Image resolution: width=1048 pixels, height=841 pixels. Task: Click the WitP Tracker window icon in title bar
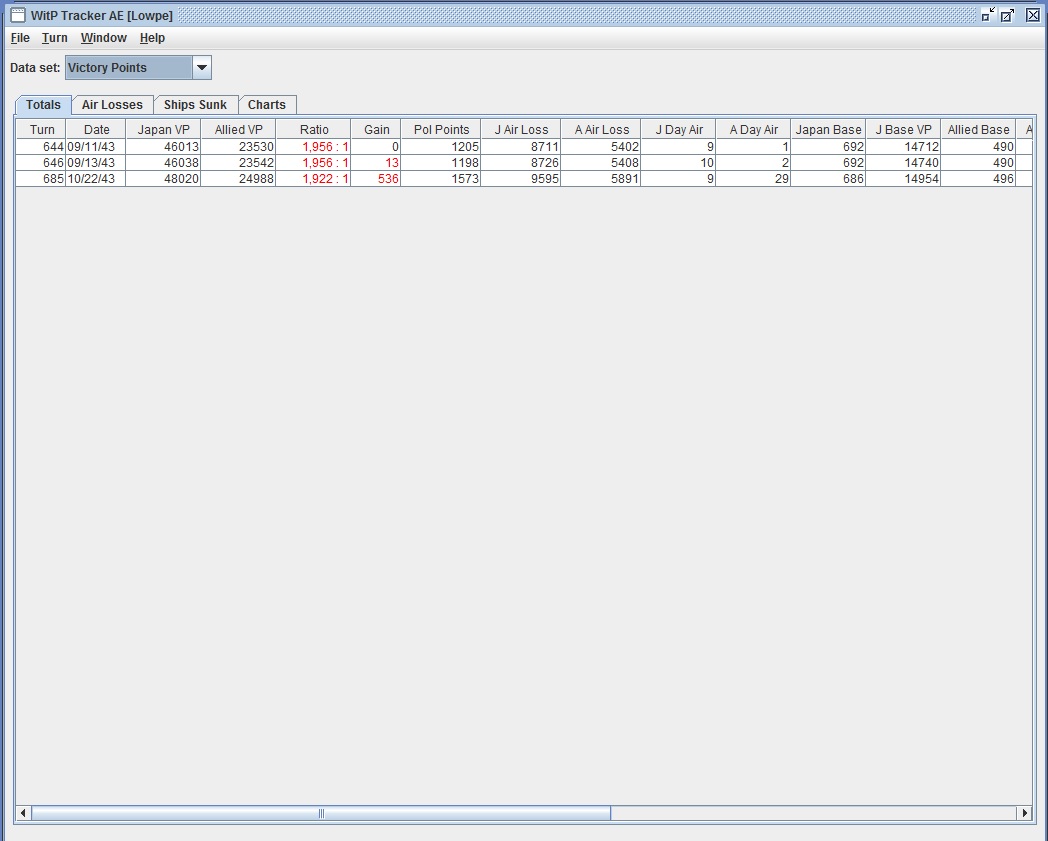tap(18, 15)
